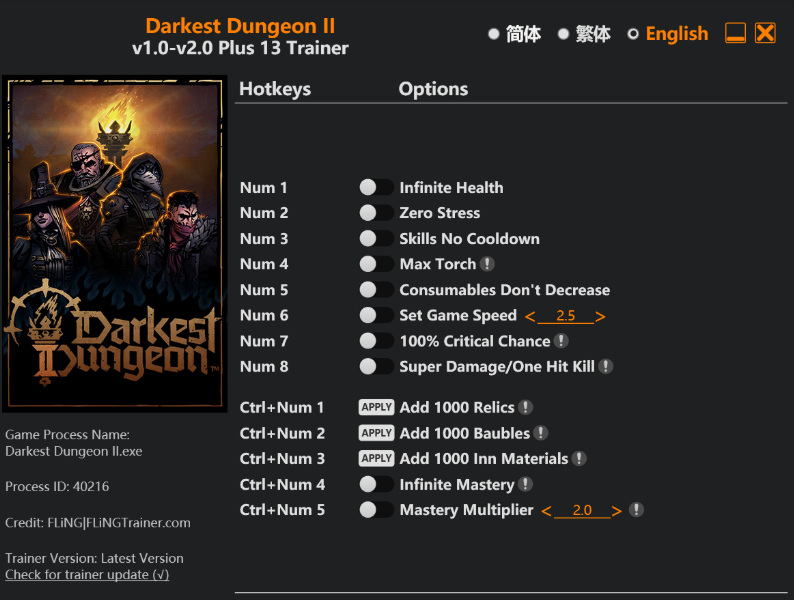794x600 pixels.
Task: Switch on Max Torch
Action: click(376, 264)
